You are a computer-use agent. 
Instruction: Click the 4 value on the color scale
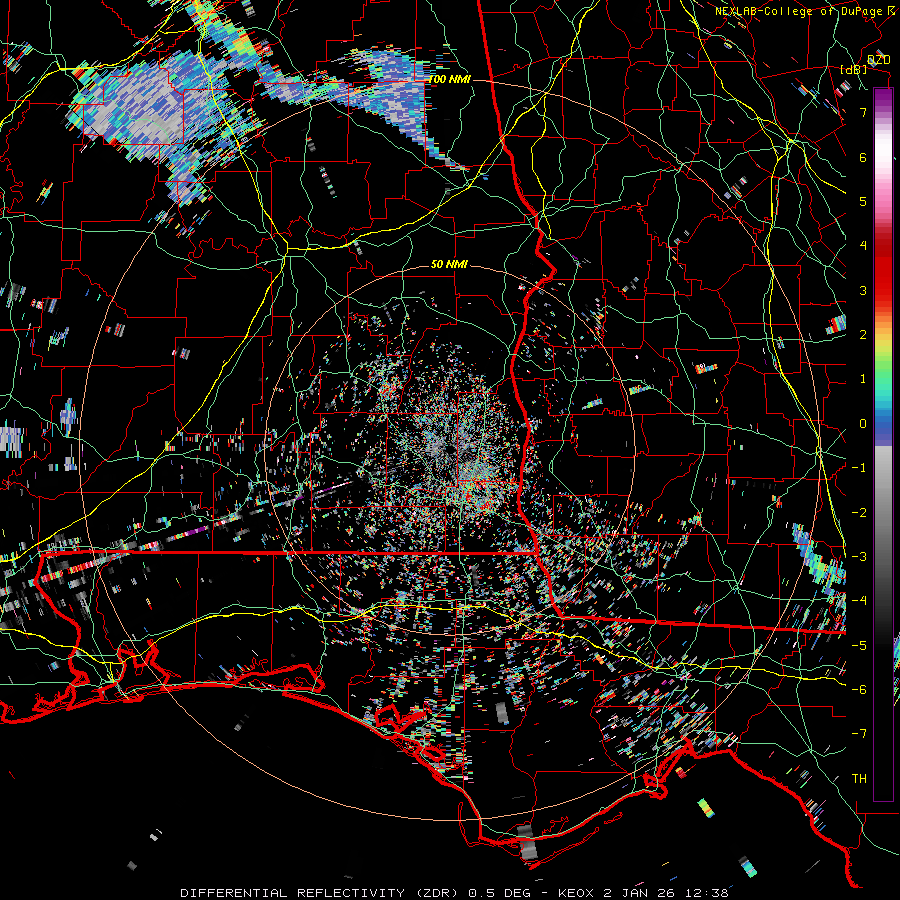click(x=863, y=246)
